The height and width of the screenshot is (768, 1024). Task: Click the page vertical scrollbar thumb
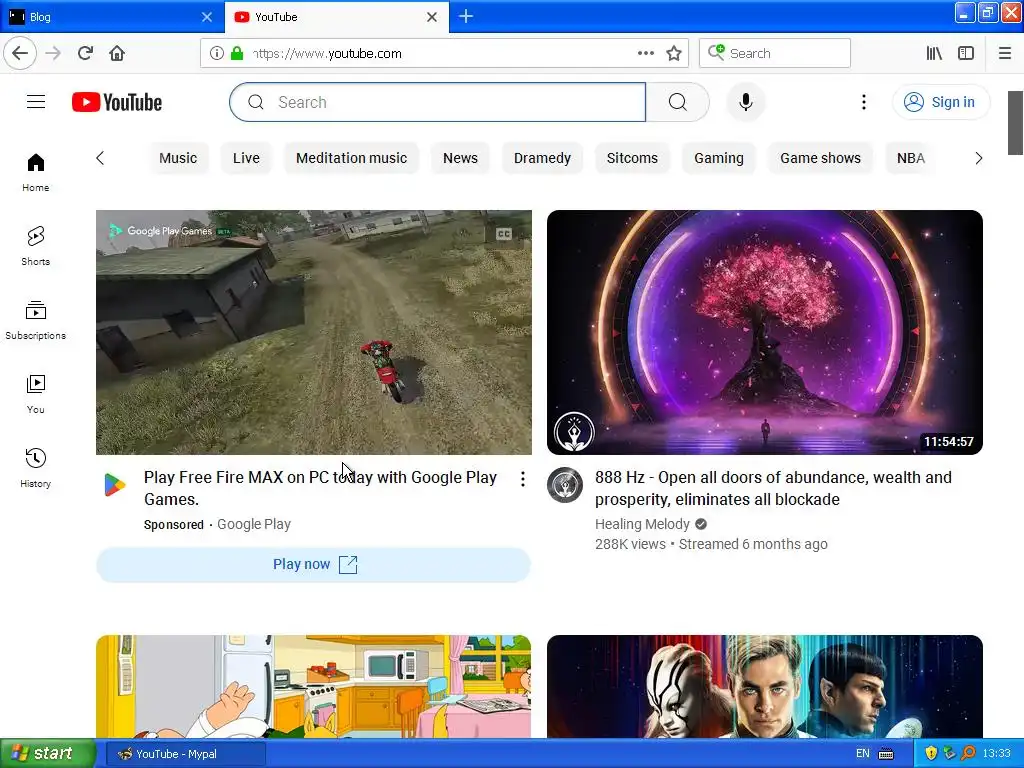click(1015, 123)
